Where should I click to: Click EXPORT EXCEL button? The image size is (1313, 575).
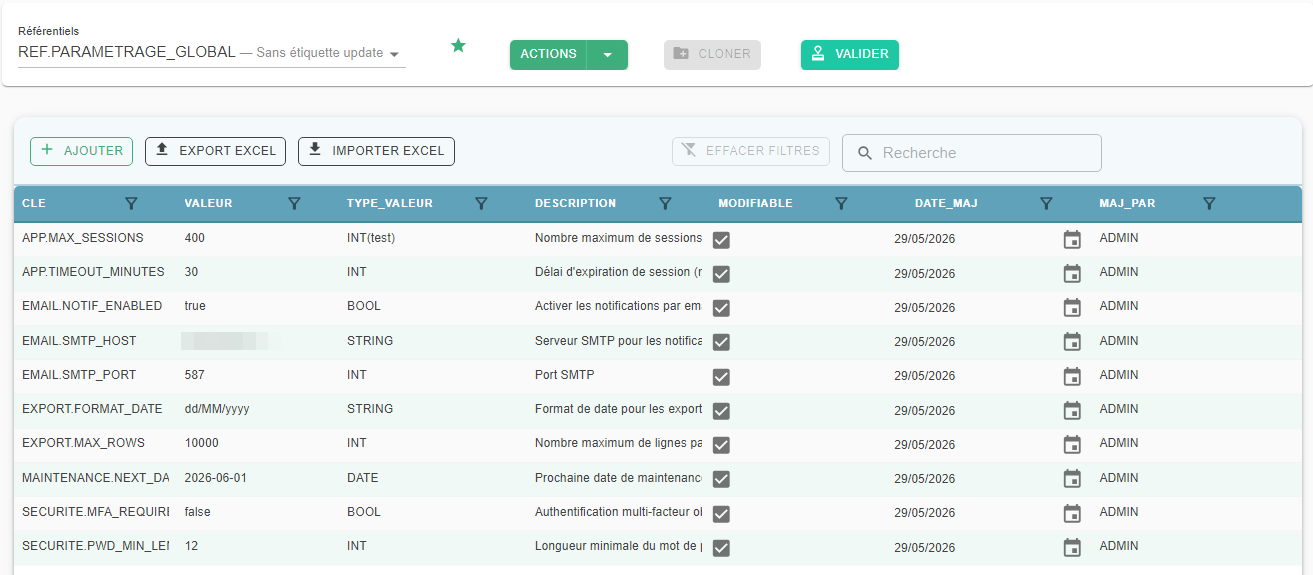click(216, 151)
